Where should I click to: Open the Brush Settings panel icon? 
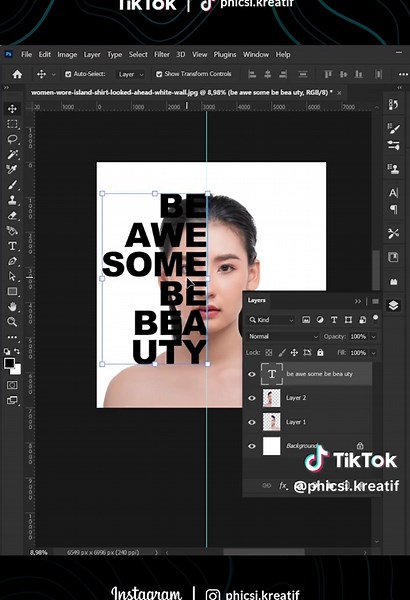393,128
